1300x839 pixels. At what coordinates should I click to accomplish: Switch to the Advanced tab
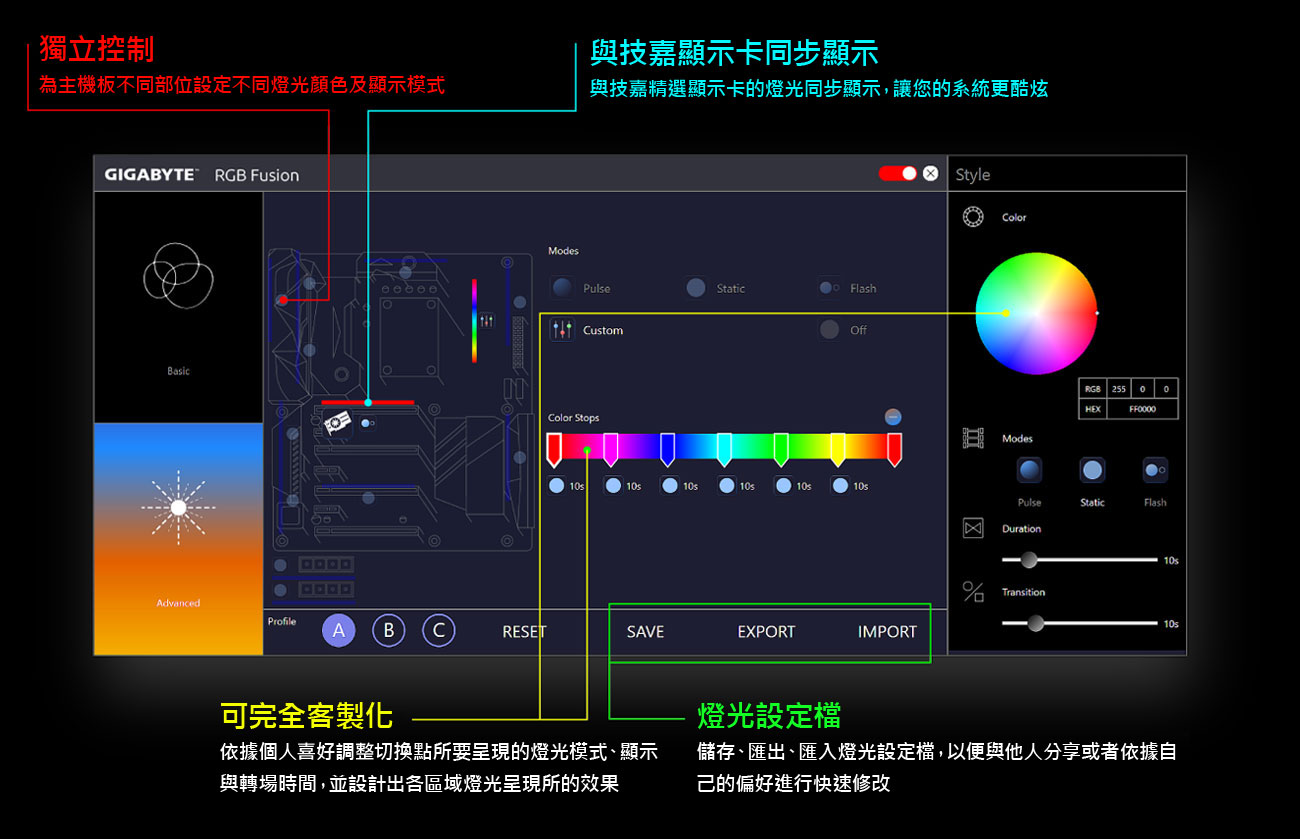pos(178,538)
